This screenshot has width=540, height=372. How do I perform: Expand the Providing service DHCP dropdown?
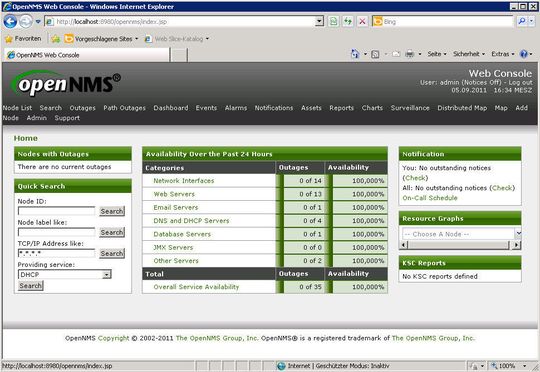tap(107, 275)
